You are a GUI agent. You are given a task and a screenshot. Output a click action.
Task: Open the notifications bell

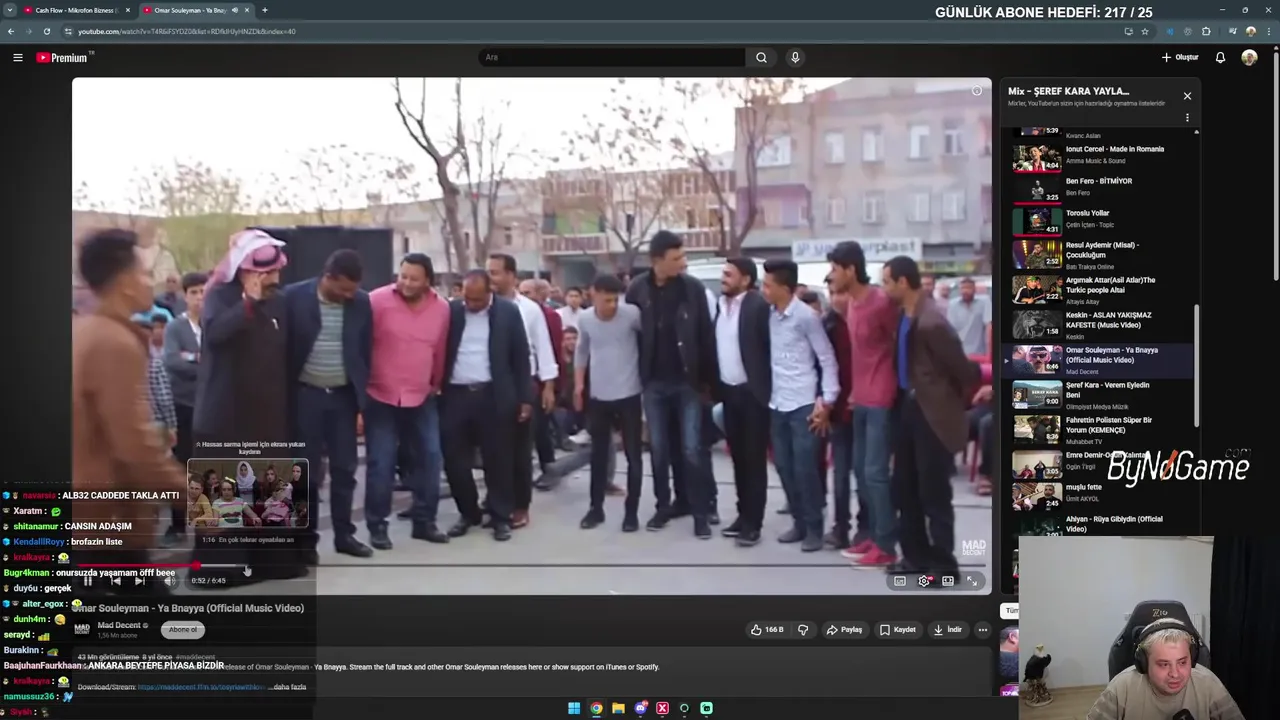1220,57
